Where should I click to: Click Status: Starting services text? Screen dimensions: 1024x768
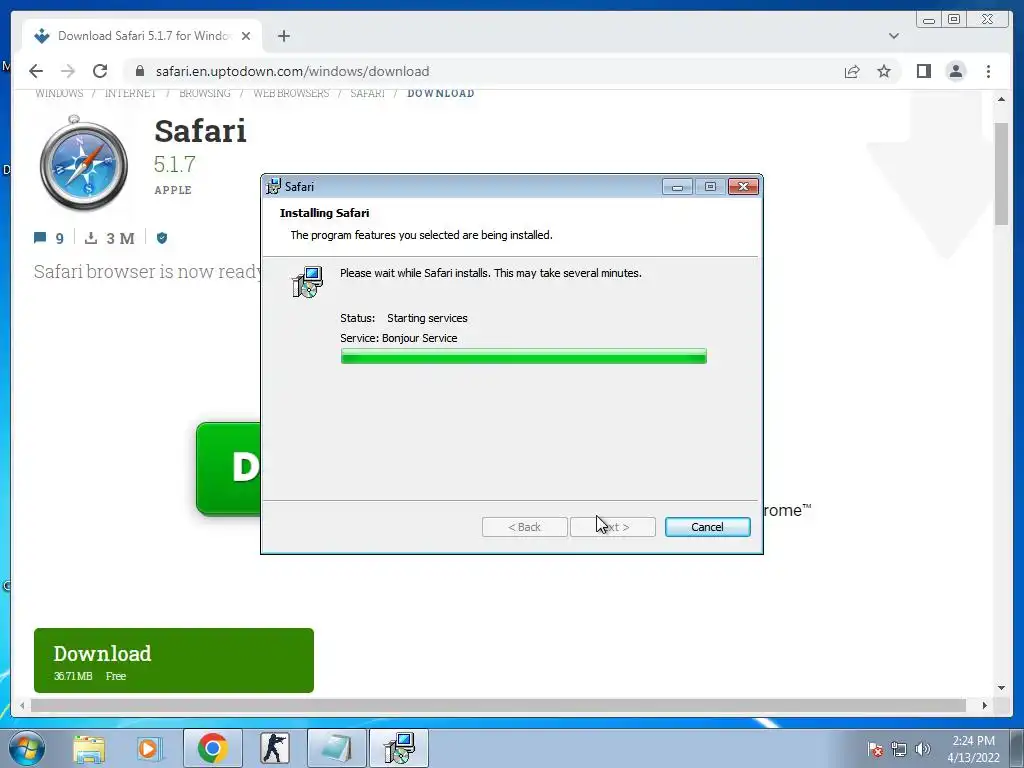click(x=404, y=318)
